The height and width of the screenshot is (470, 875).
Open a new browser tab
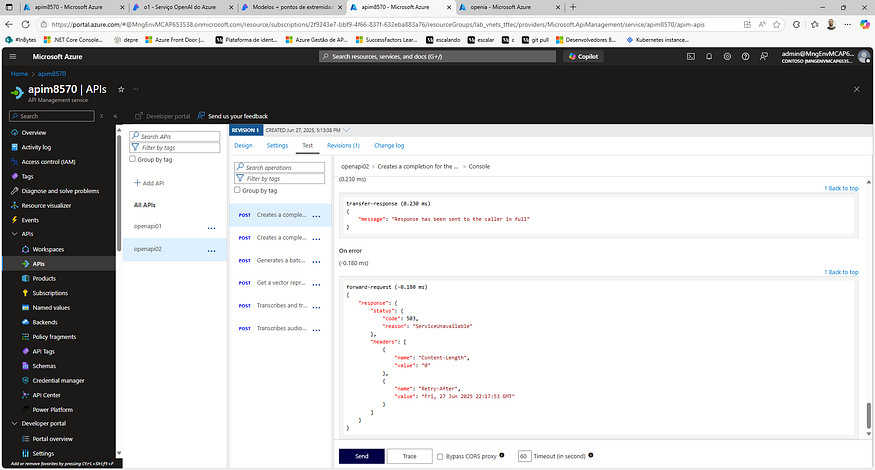tap(573, 7)
